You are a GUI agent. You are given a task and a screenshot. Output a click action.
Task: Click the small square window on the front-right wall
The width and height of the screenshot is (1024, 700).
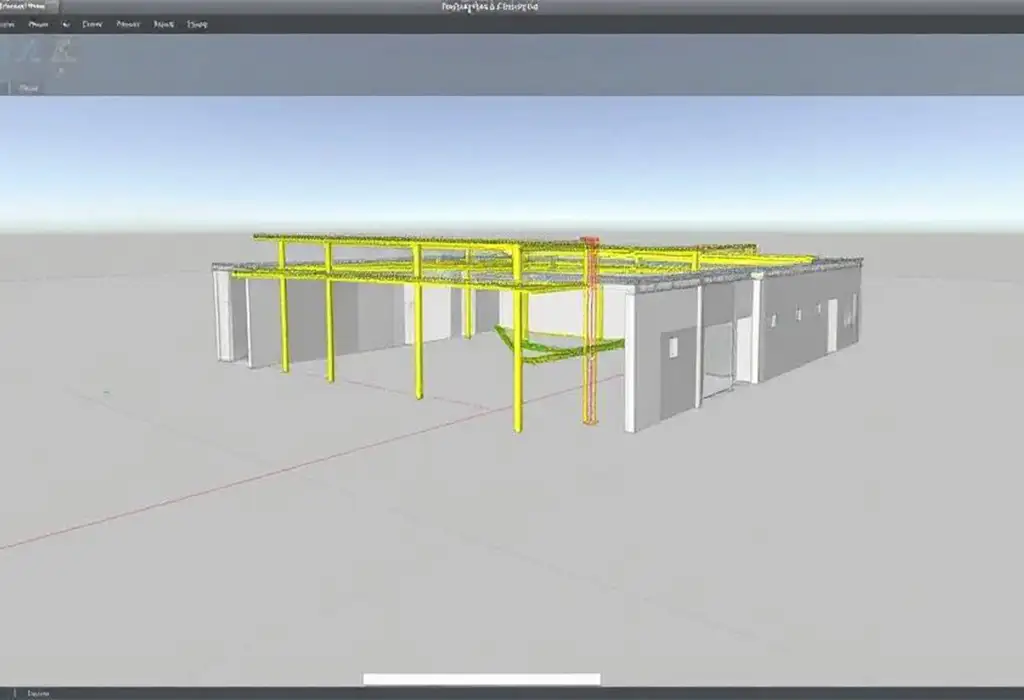(673, 346)
